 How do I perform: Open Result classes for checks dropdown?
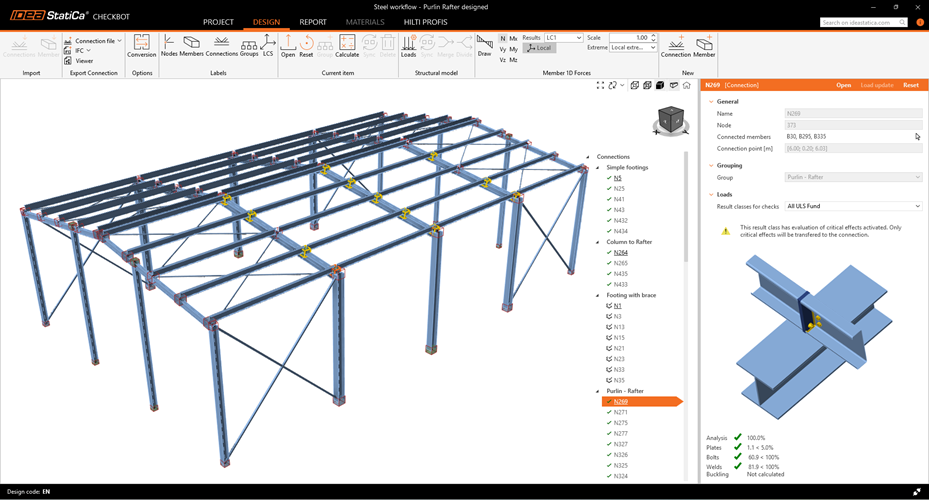click(x=853, y=206)
